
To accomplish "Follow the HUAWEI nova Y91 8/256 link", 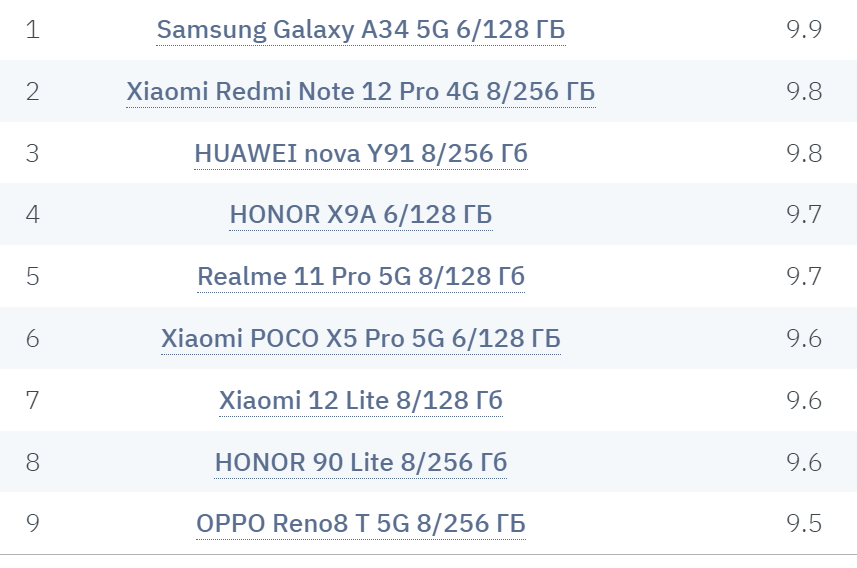I will click(361, 153).
